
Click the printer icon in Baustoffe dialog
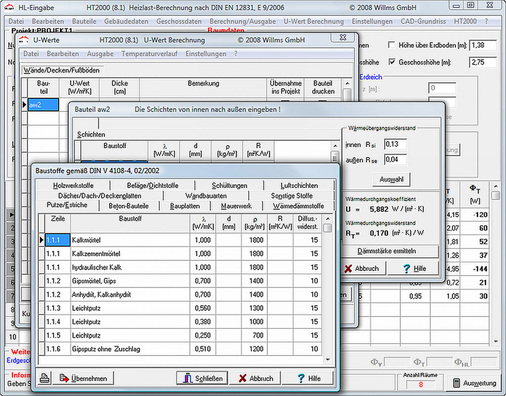pyautogui.click(x=45, y=378)
